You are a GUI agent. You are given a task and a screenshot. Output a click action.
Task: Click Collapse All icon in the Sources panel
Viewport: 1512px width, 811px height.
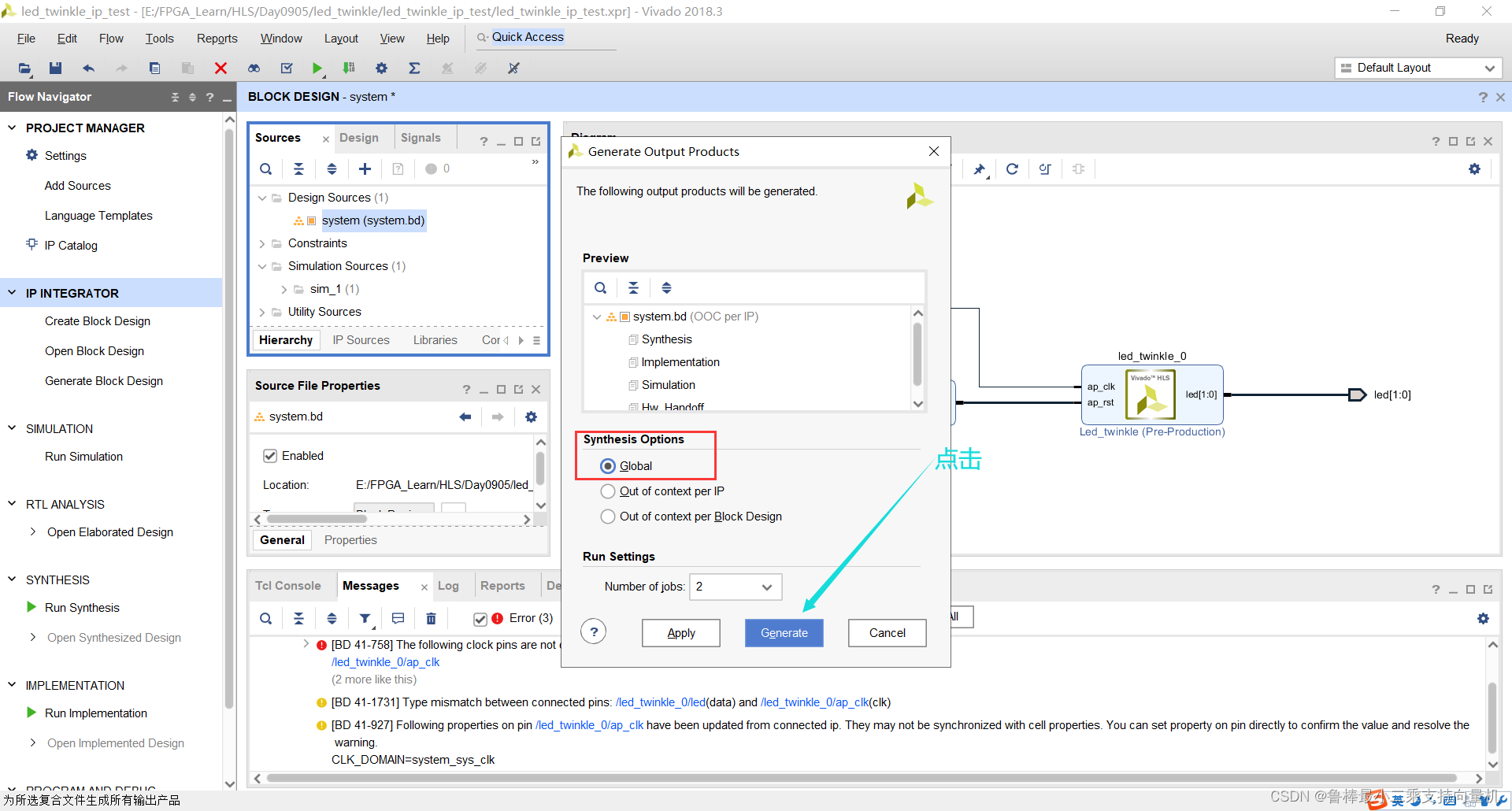298,168
